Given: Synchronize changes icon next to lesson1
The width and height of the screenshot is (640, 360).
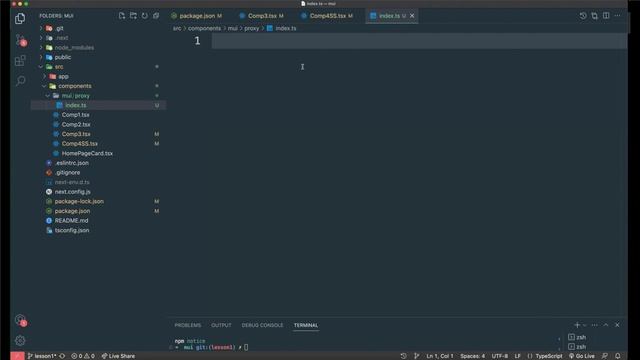Looking at the screenshot, I should (62, 356).
